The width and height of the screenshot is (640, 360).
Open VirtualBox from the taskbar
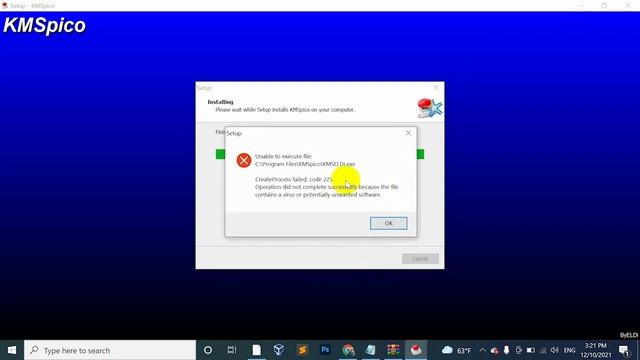(x=279, y=350)
